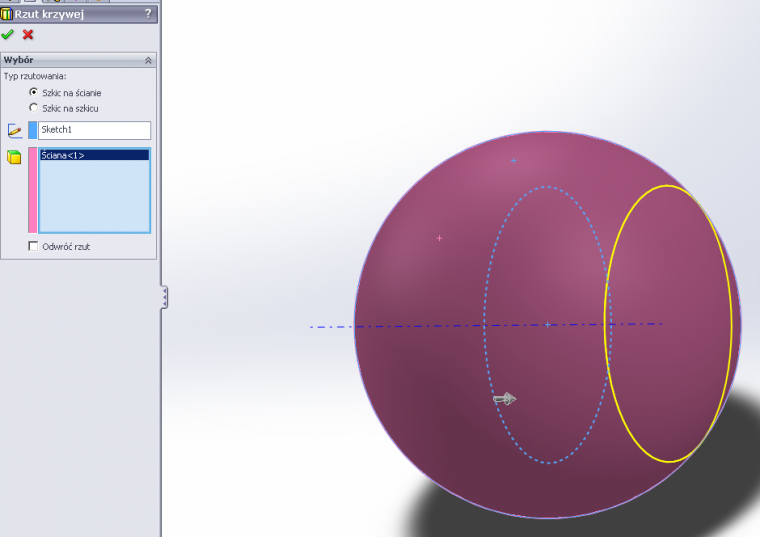The height and width of the screenshot is (537, 760).
Task: Click the Typ rzutowania label
Action: 35,76
